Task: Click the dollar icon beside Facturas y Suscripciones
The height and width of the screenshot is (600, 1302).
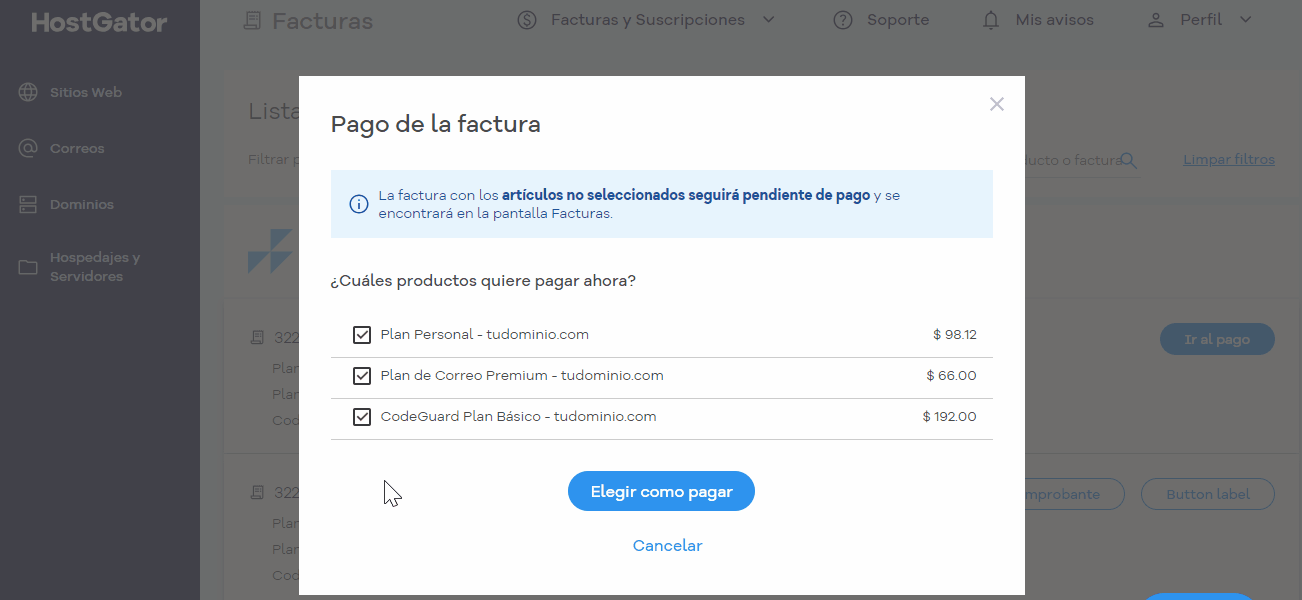Action: (527, 20)
